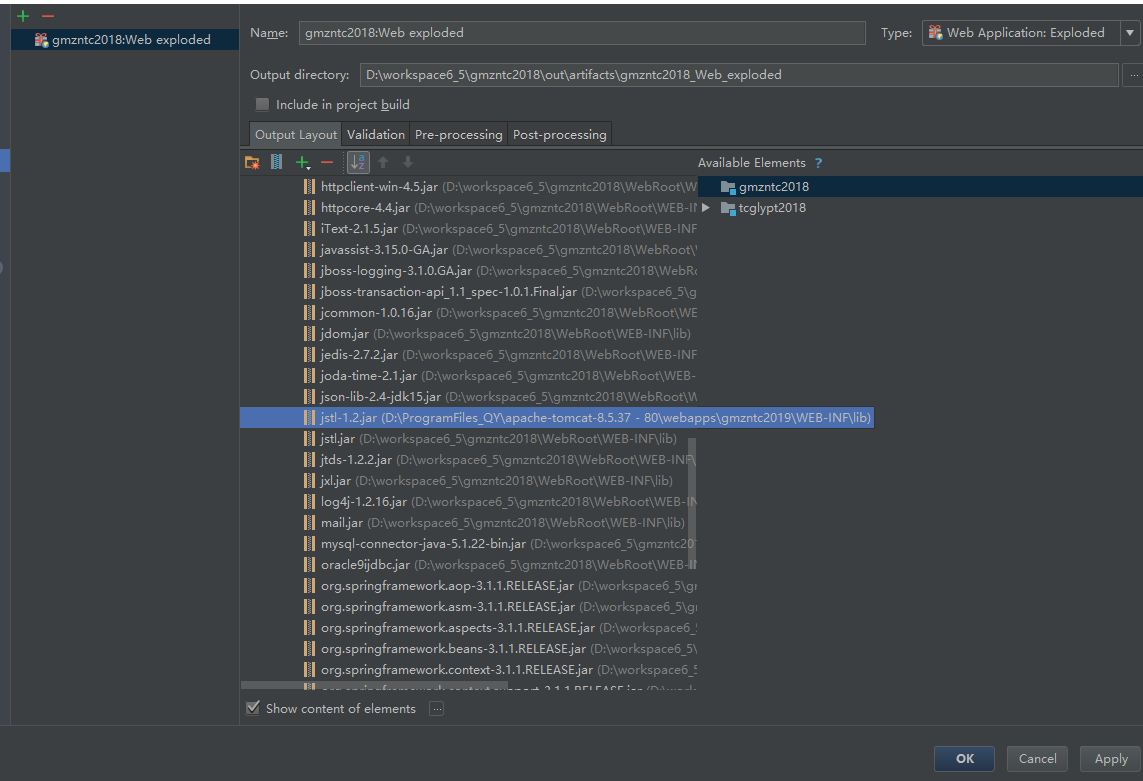Select iText-2.1.5.jar row

point(469,229)
